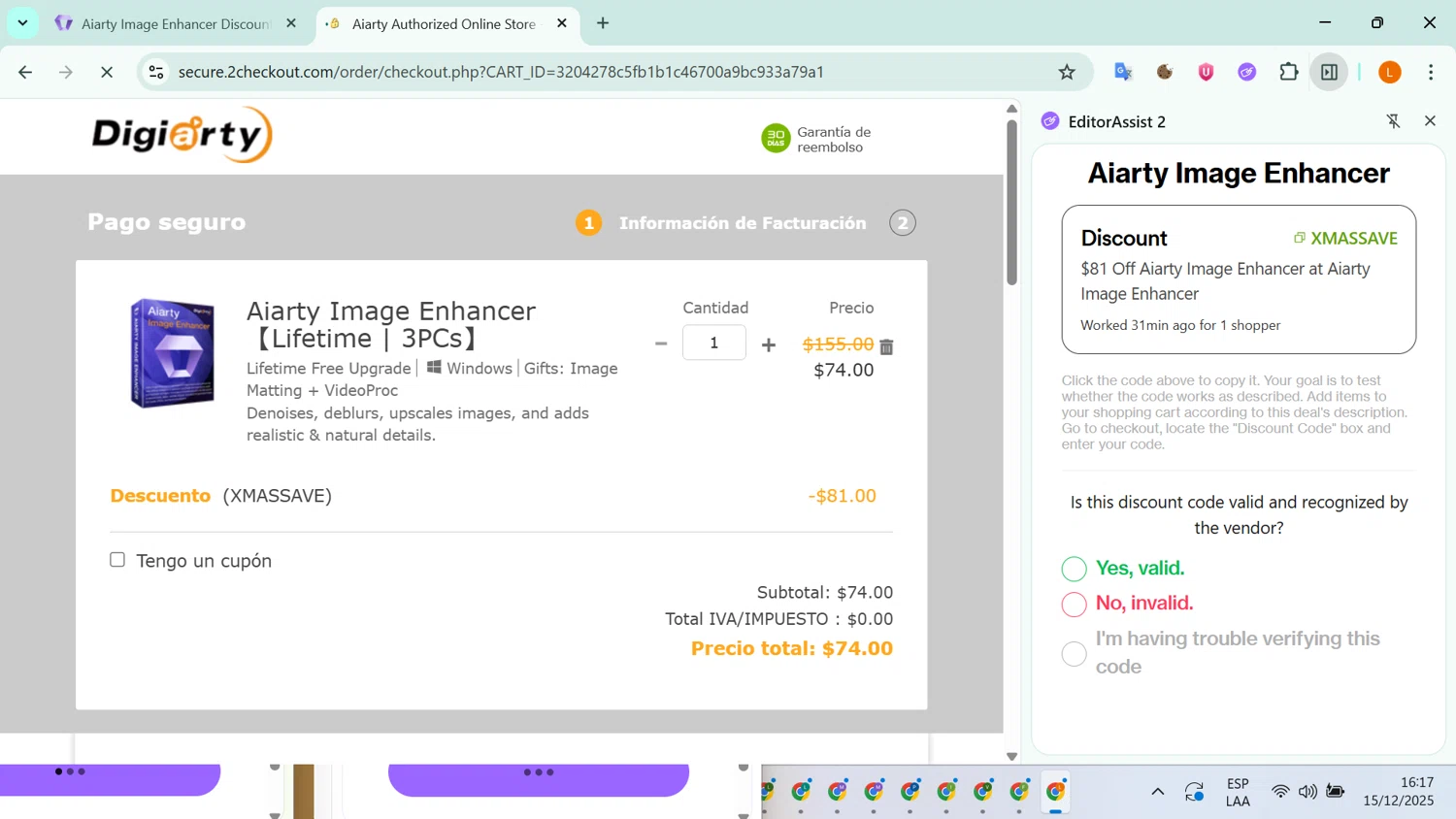Image resolution: width=1456 pixels, height=819 pixels.
Task: Open the Extensions puzzle menu
Action: pyautogui.click(x=1288, y=72)
